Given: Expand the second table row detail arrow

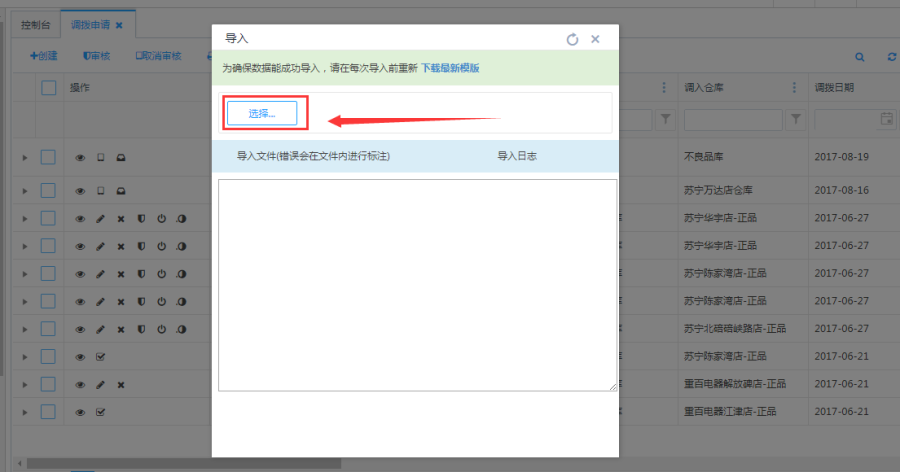Looking at the screenshot, I should [x=24, y=190].
